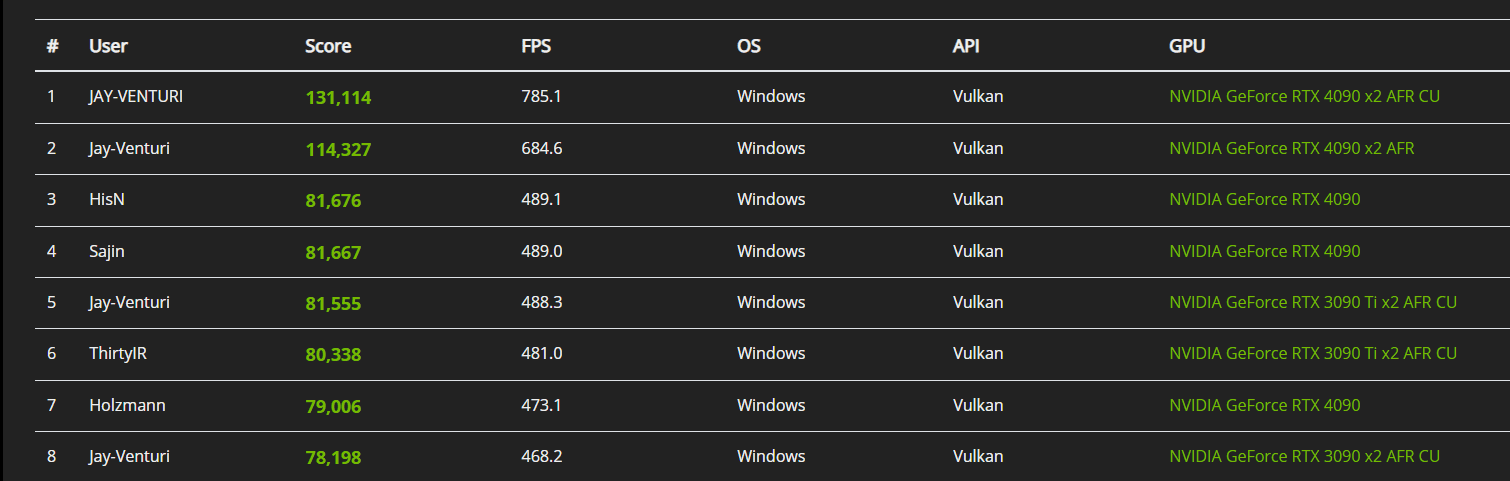Open Holzmann's GeForce RTX 4090 GPU link
Screen dimensions: 1510x481
coord(1264,405)
